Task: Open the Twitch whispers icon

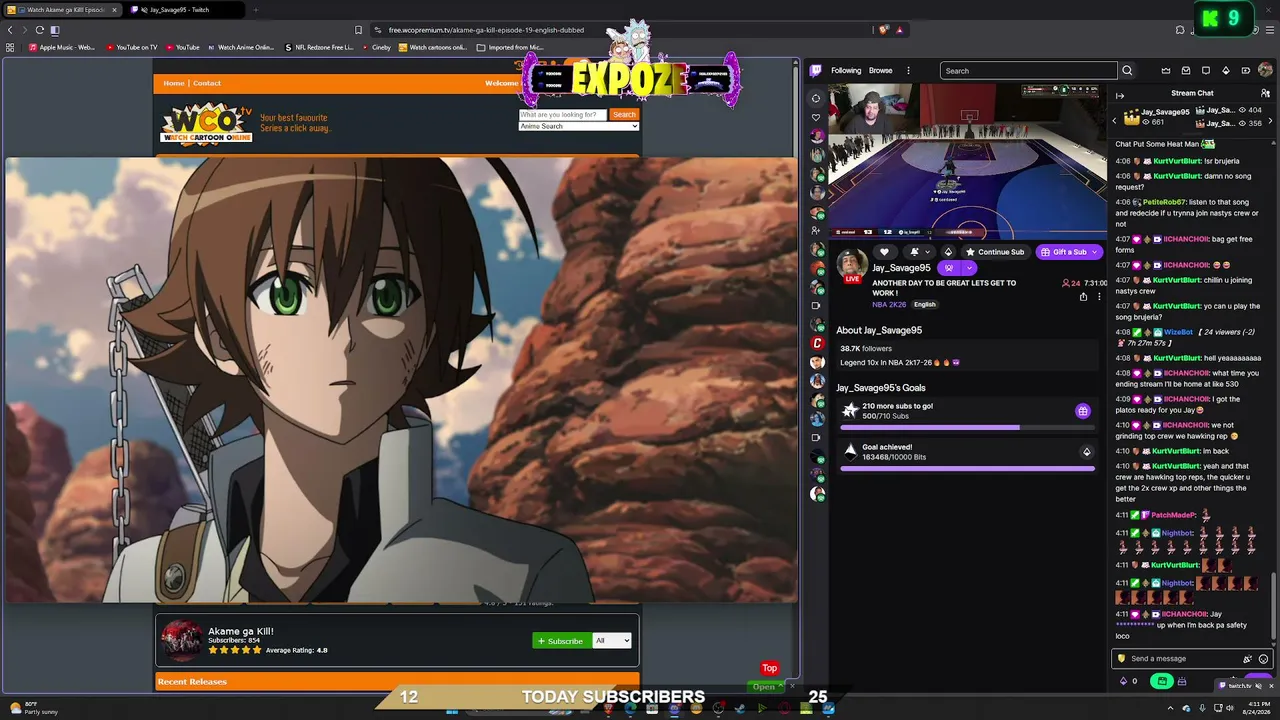Action: pyautogui.click(x=1206, y=71)
